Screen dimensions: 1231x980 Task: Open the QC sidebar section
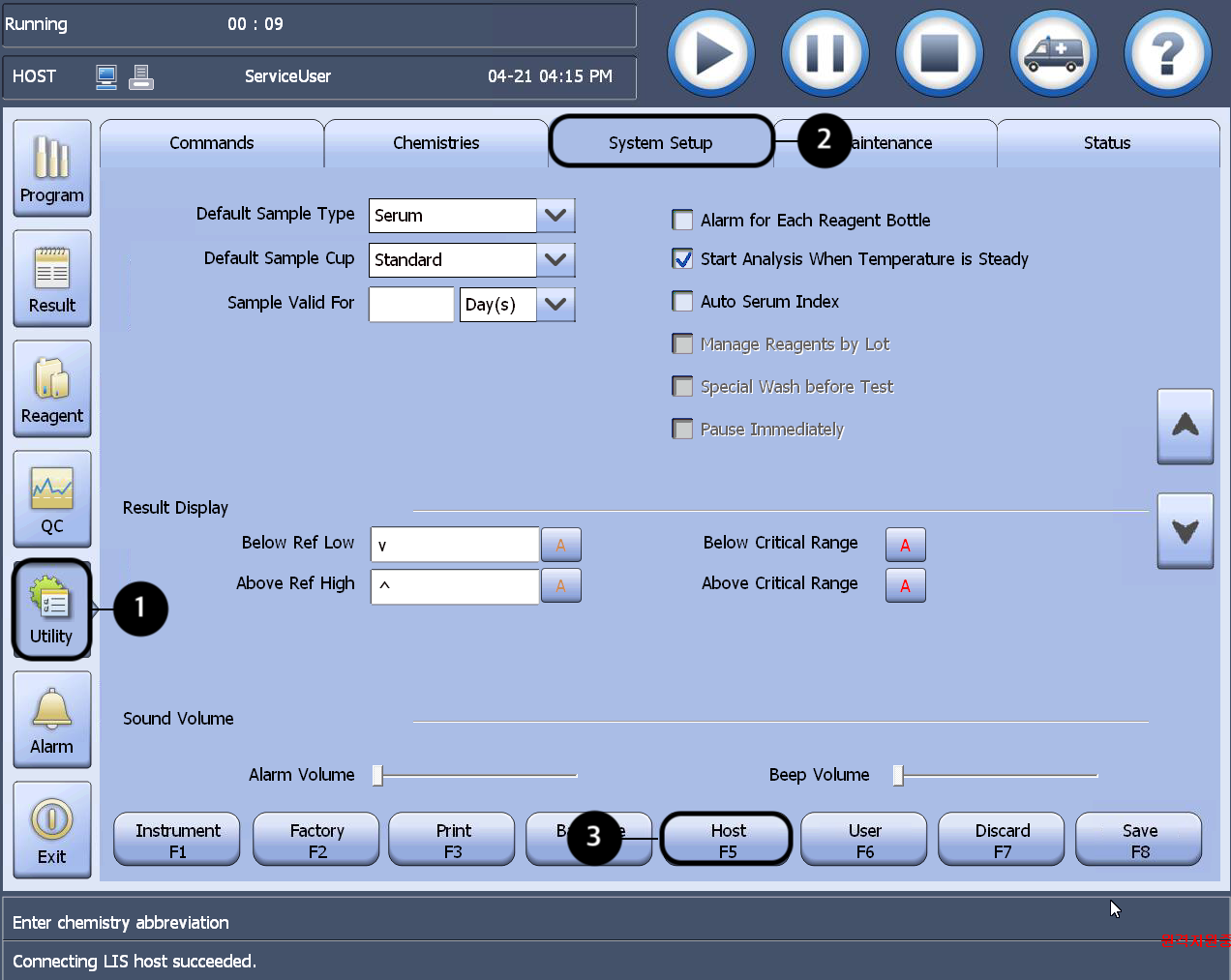52,499
